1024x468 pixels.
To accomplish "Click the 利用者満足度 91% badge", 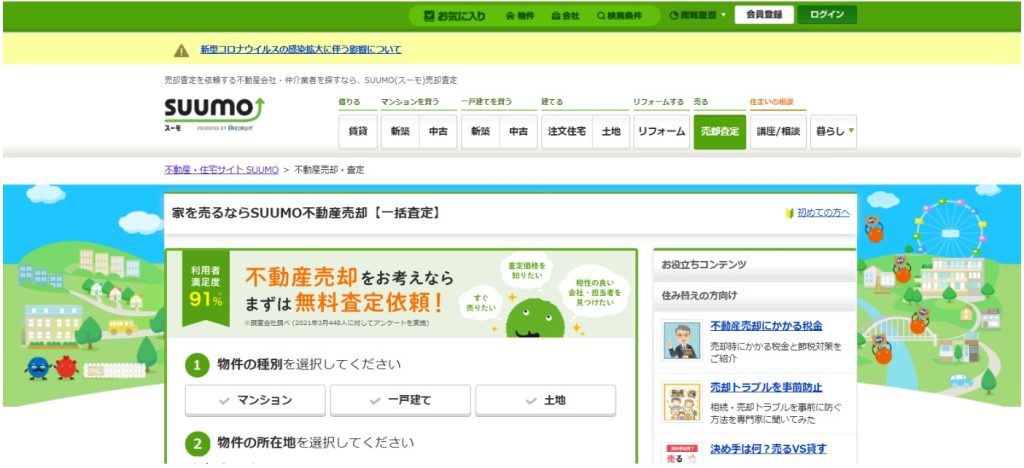I will (x=206, y=287).
